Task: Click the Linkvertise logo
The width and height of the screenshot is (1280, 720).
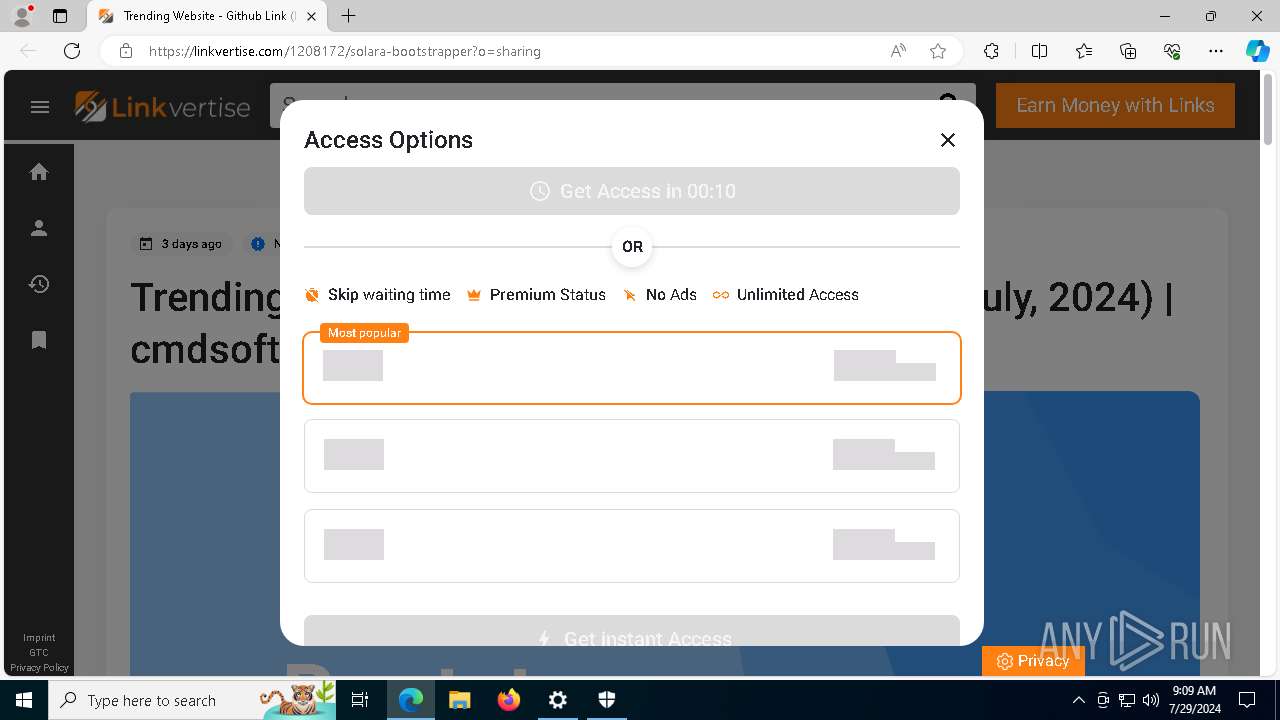Action: 163,107
